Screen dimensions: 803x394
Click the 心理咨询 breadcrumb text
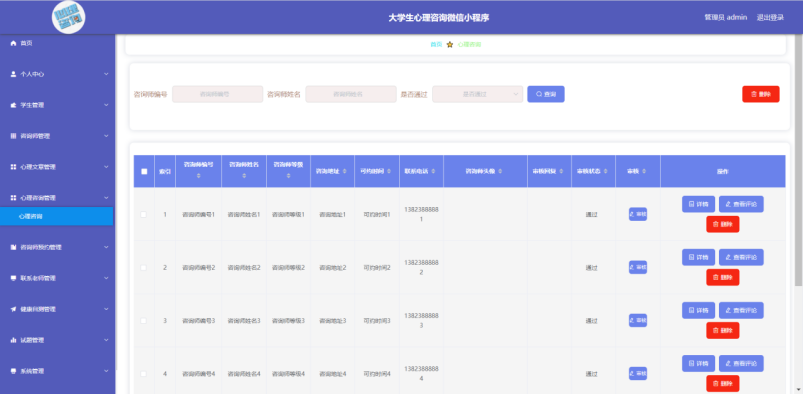469,45
